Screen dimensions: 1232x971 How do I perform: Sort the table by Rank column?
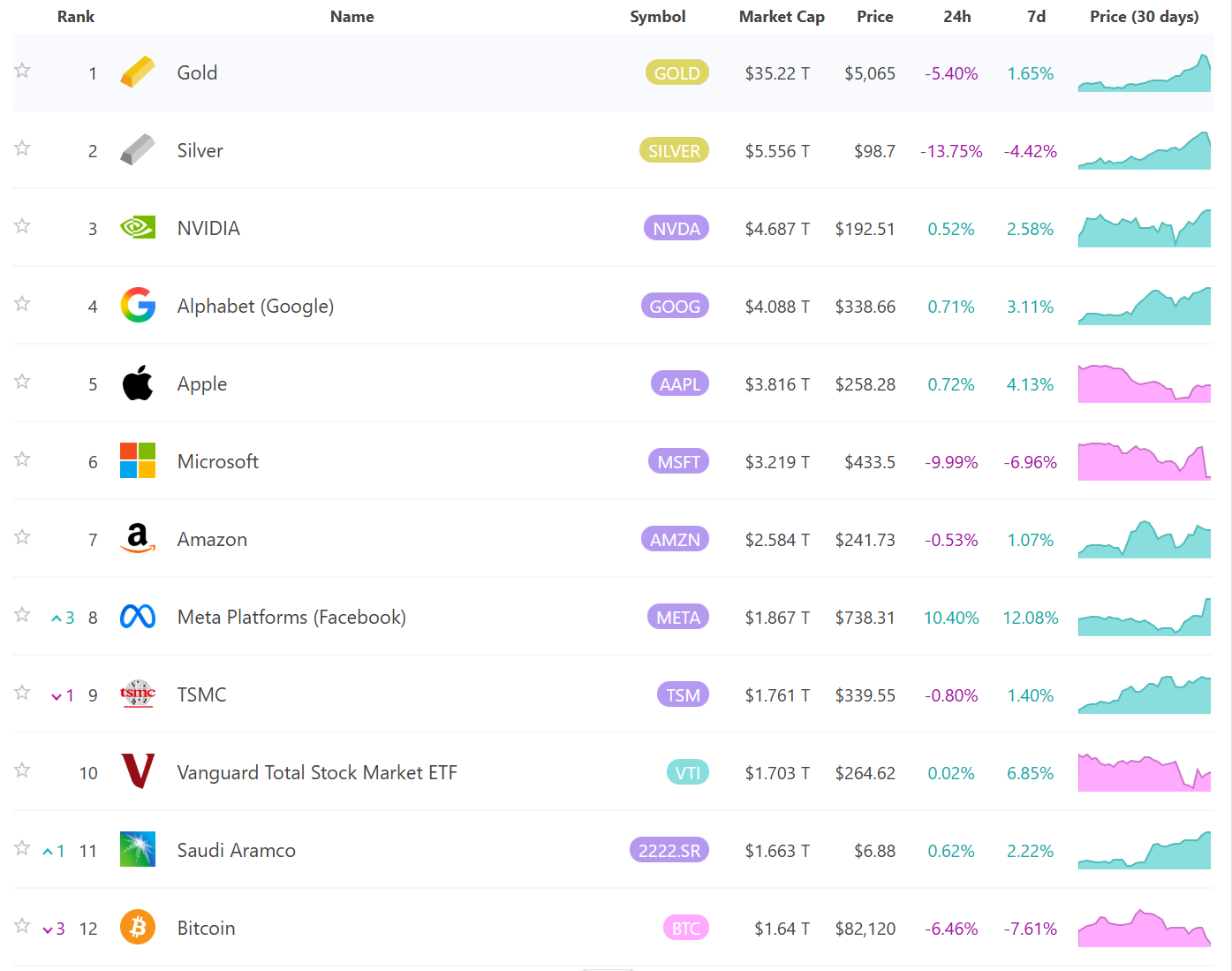tap(76, 17)
